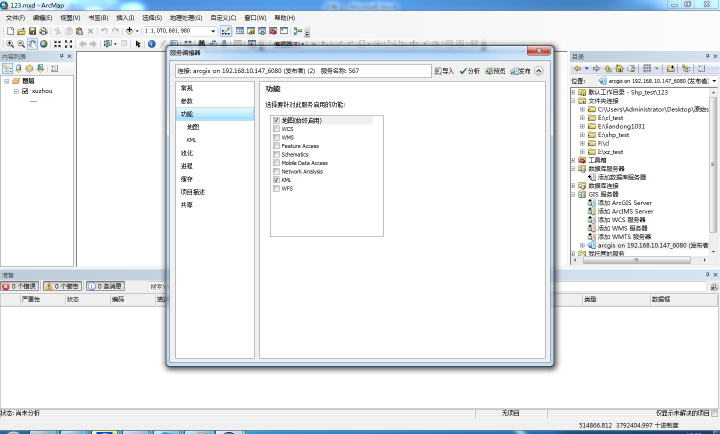Collapse the service editor header chevron
The image size is (720, 434).
click(539, 71)
